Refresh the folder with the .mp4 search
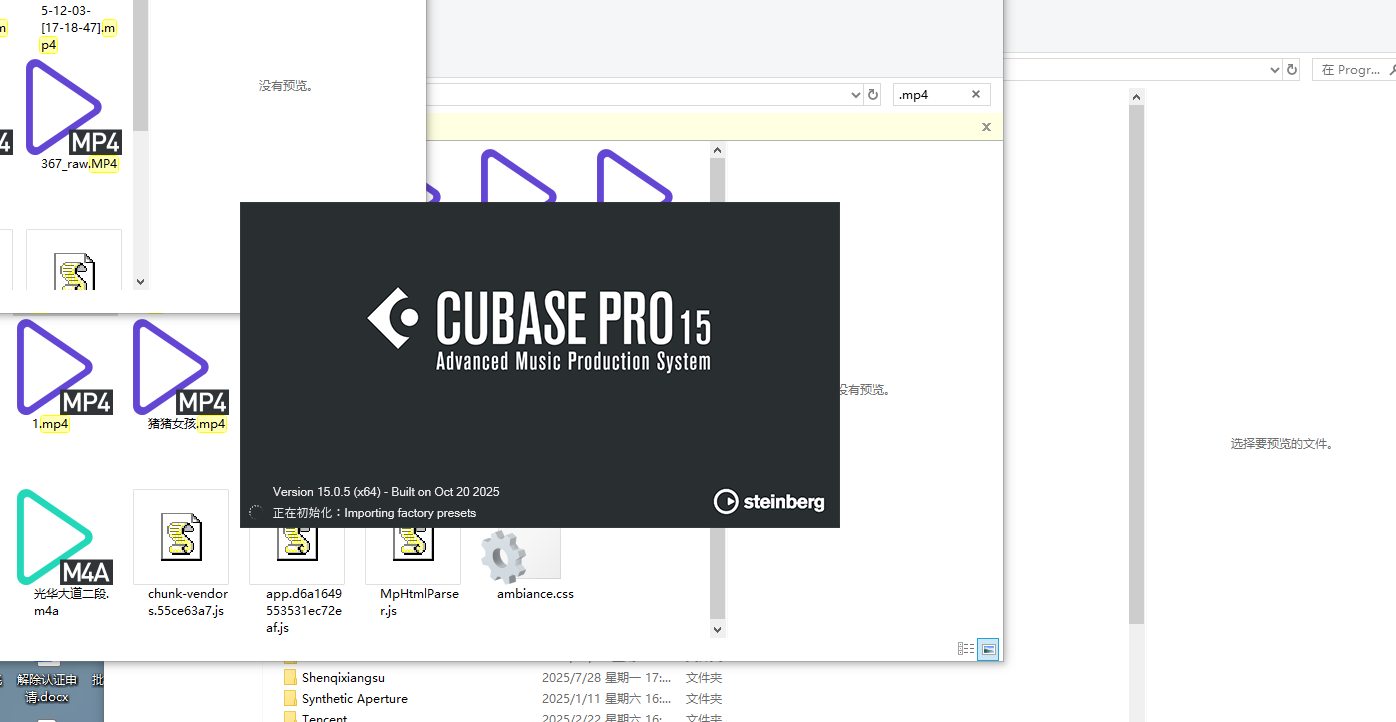This screenshot has height=722, width=1396. coord(873,94)
